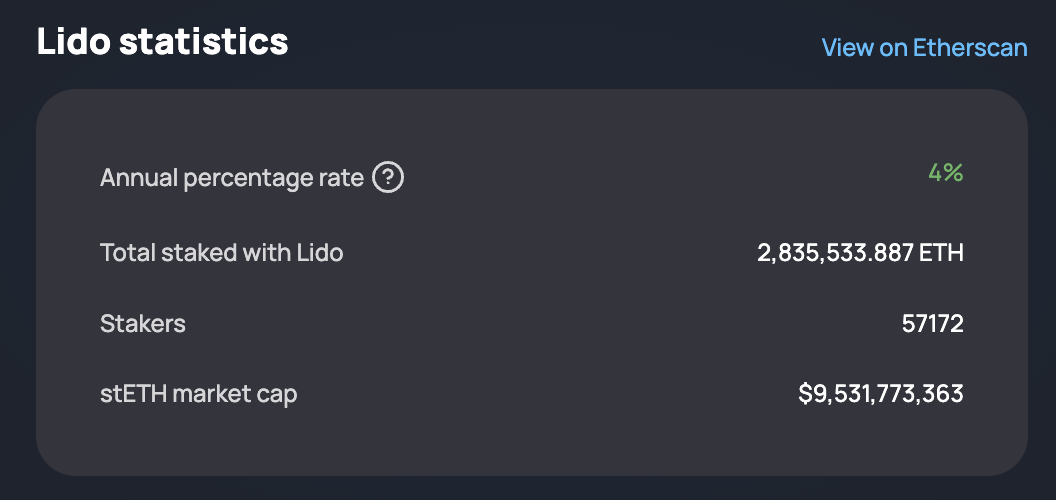The image size is (1056, 500).
Task: Select the 2,835,533.887 ETH amount
Action: coord(860,253)
